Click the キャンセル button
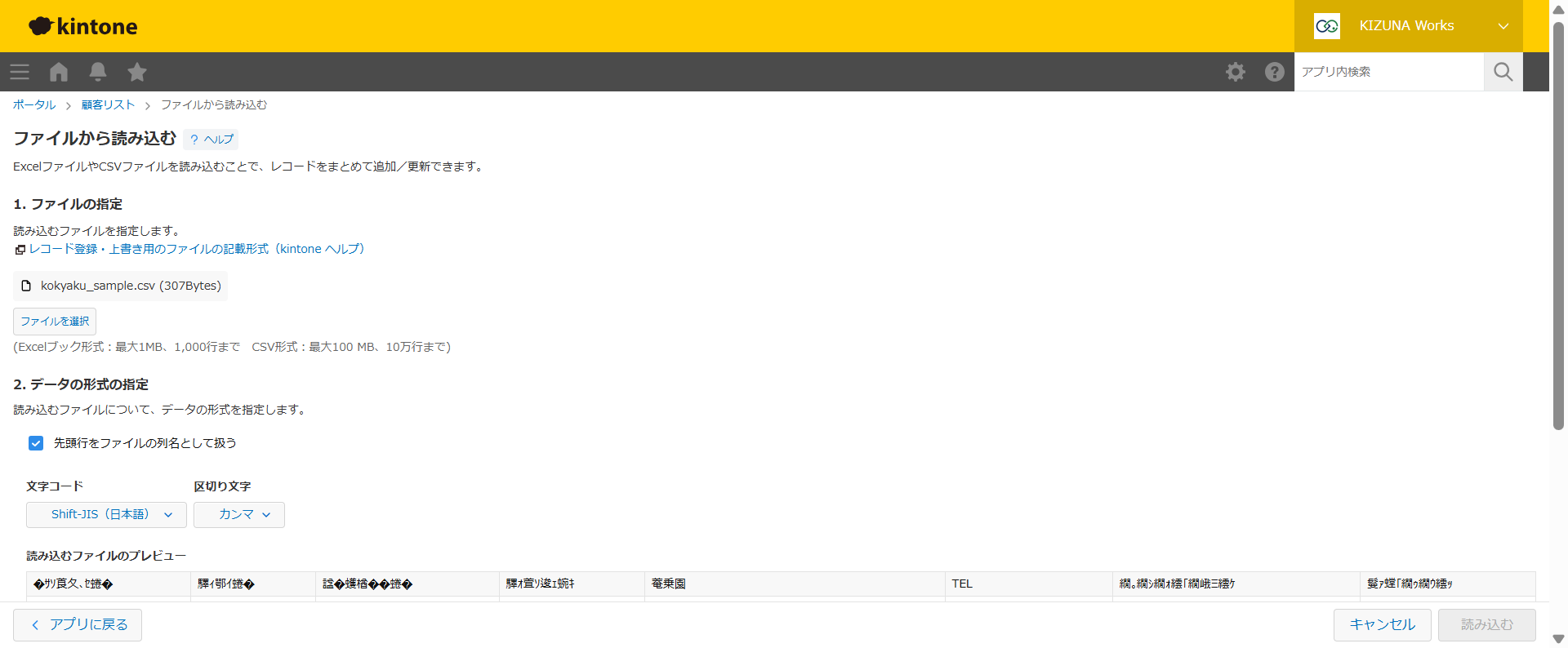1568x648 pixels. point(1383,625)
